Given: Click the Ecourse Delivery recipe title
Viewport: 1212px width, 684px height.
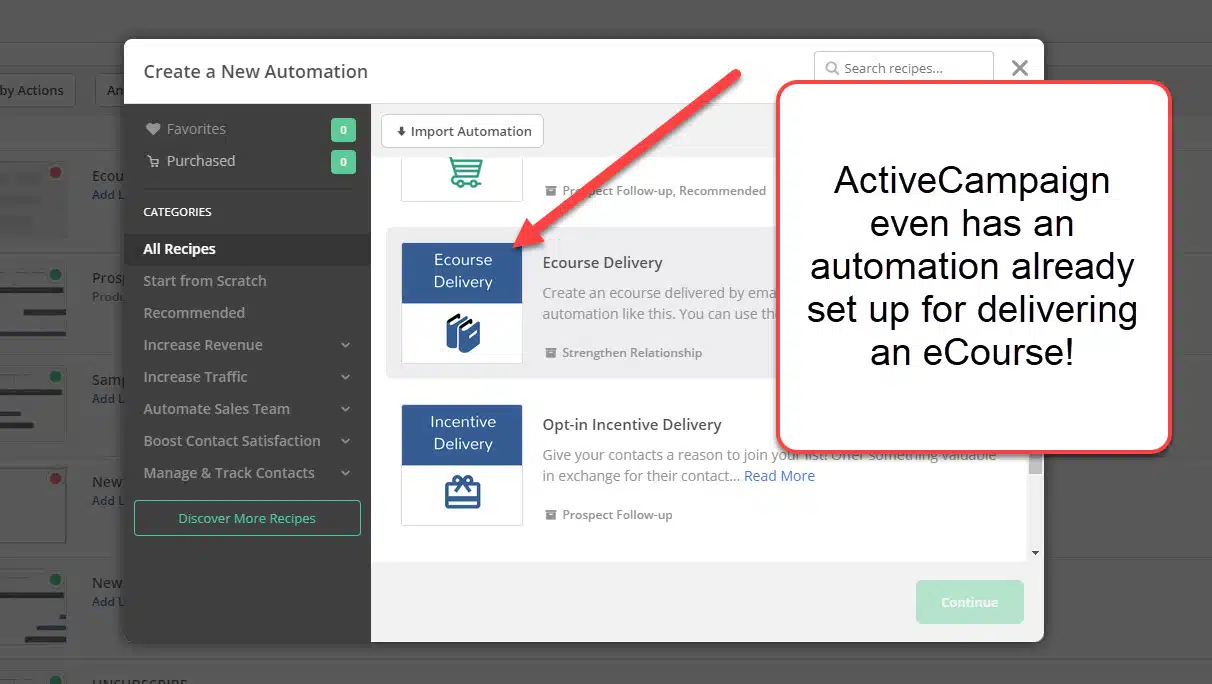Looking at the screenshot, I should click(602, 263).
